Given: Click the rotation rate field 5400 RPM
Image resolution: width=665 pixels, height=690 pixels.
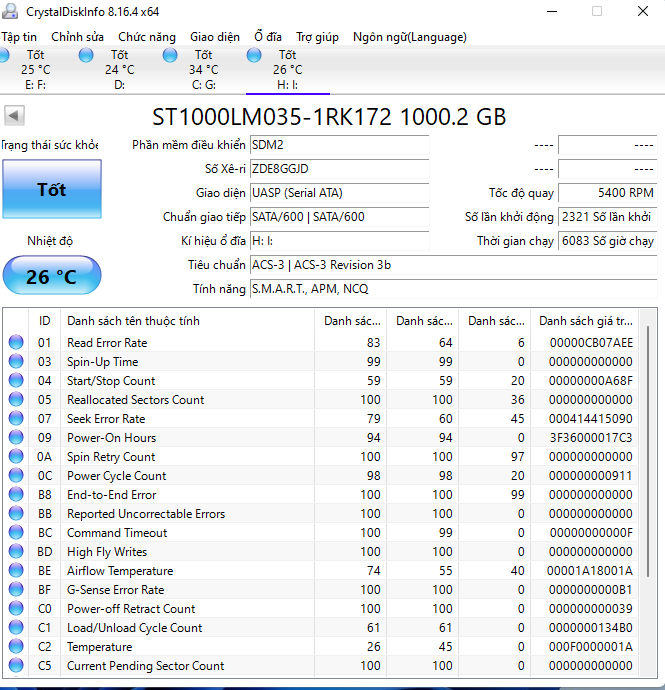Looking at the screenshot, I should (607, 193).
